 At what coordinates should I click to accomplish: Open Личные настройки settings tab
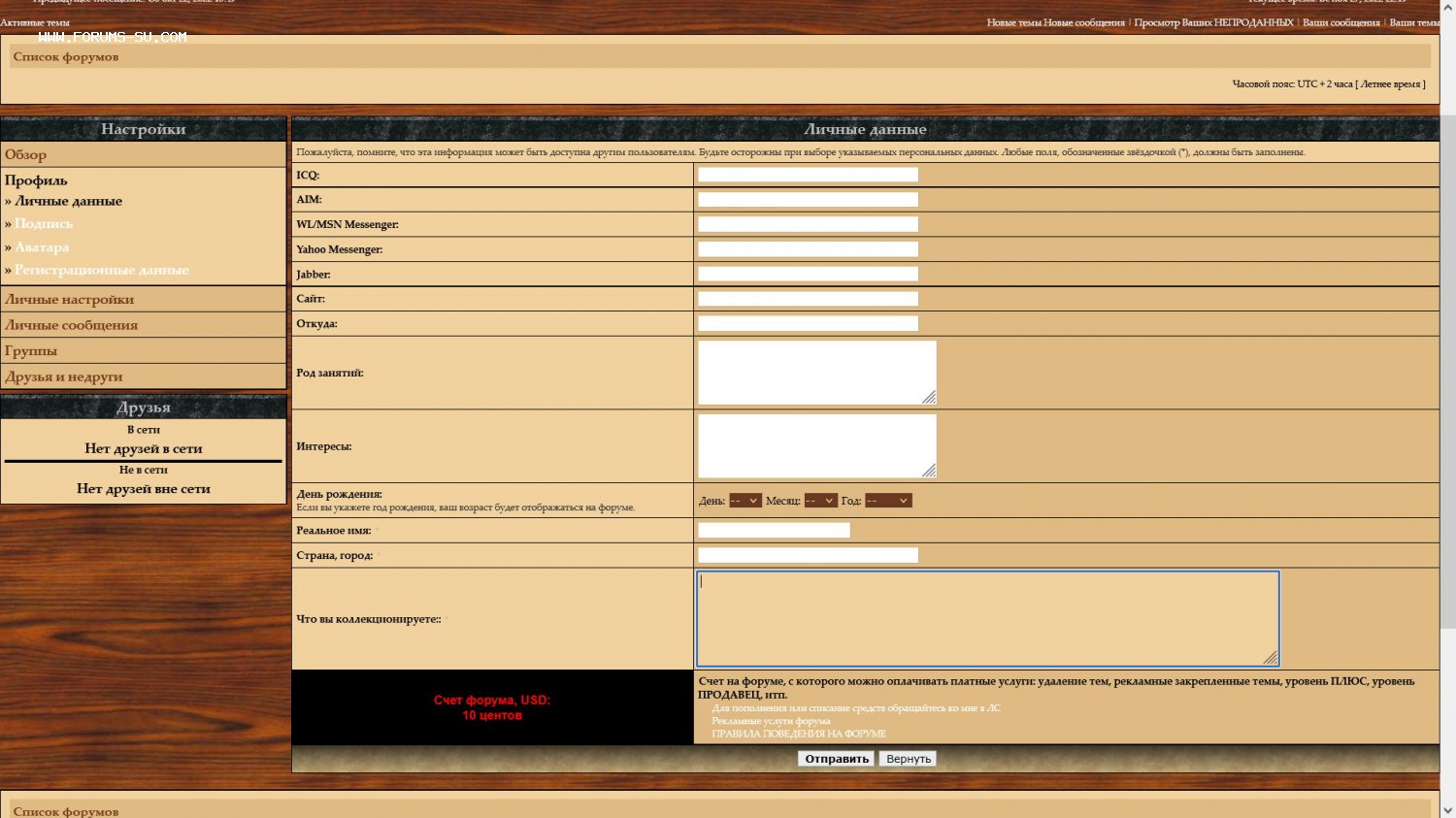pyautogui.click(x=70, y=300)
